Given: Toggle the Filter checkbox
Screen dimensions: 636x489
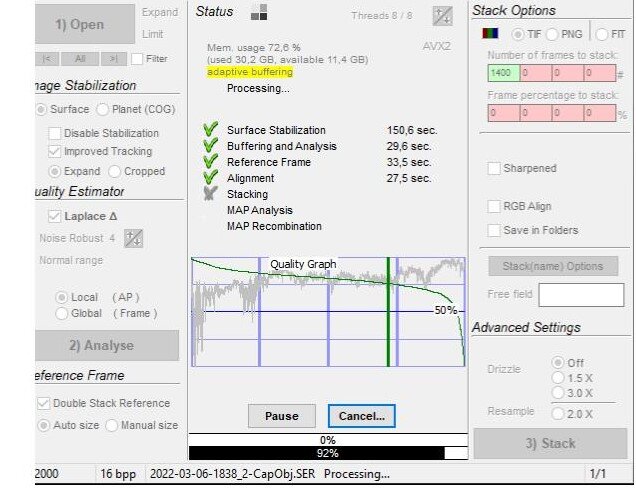Looking at the screenshot, I should tap(137, 59).
